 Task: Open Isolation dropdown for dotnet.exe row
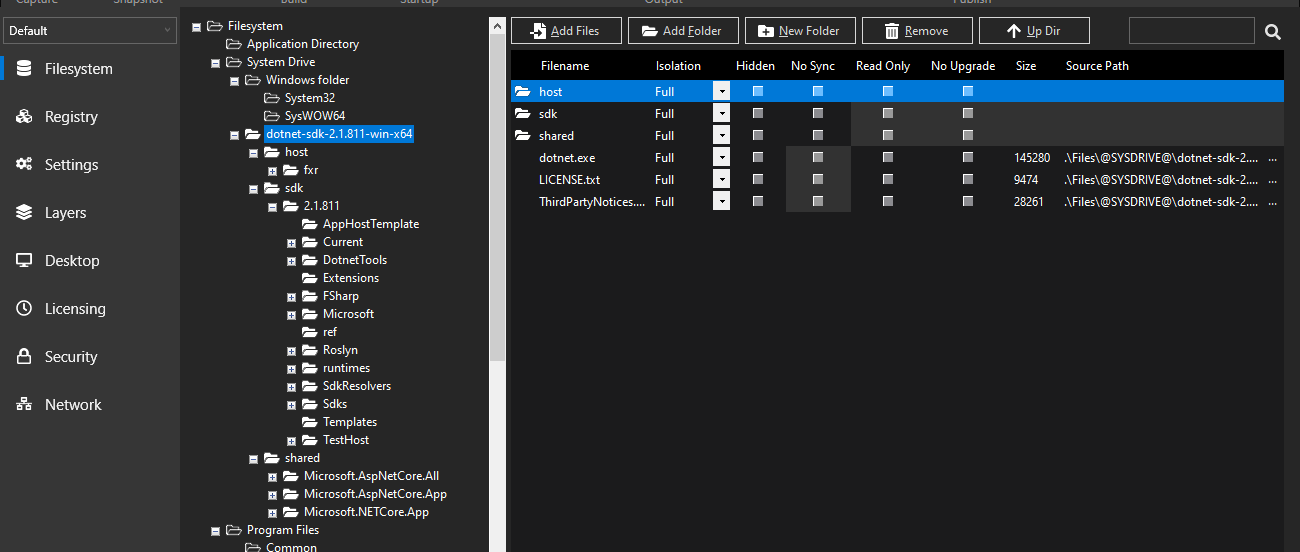[722, 157]
